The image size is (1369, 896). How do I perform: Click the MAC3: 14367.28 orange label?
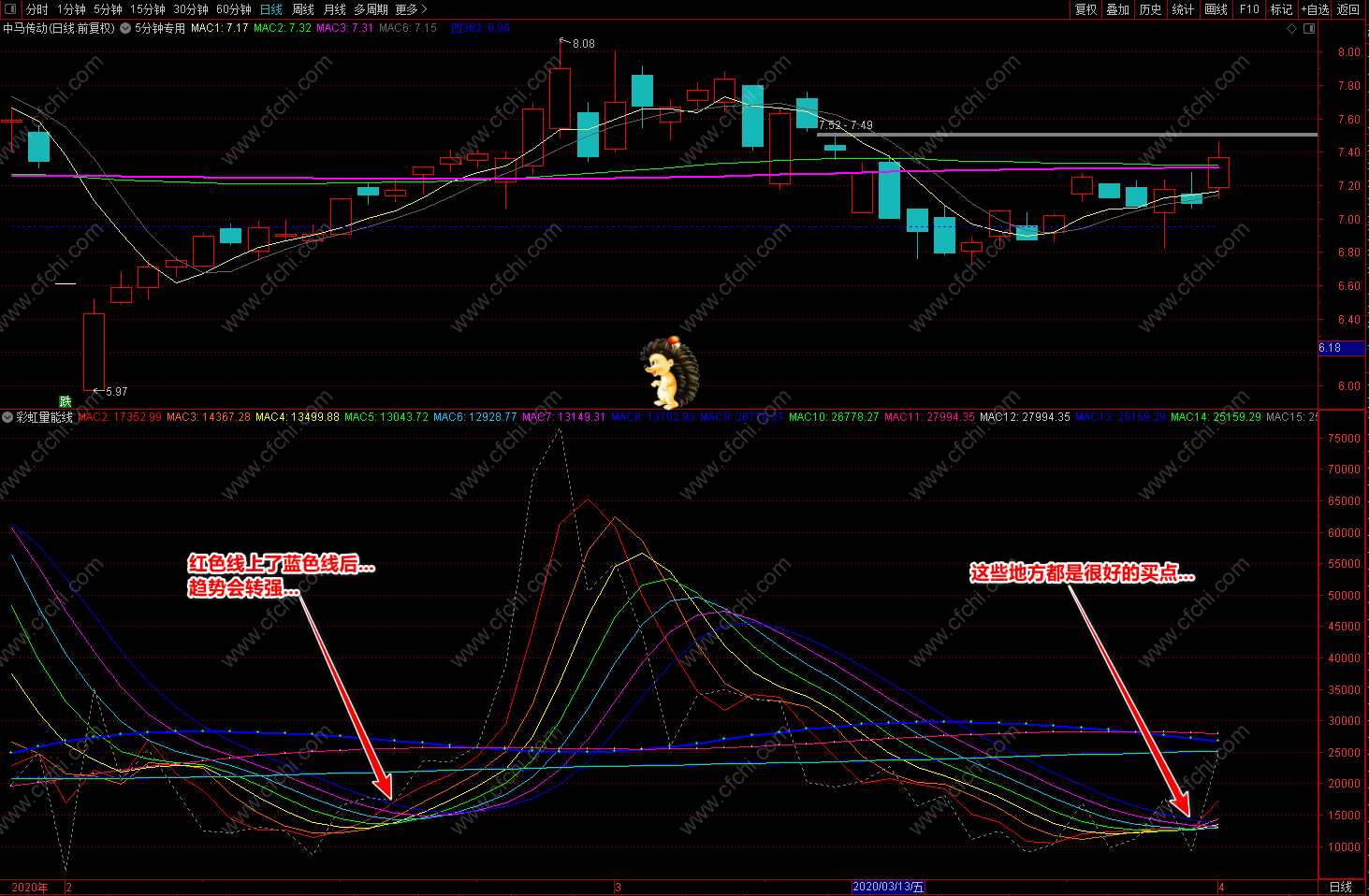[209, 417]
